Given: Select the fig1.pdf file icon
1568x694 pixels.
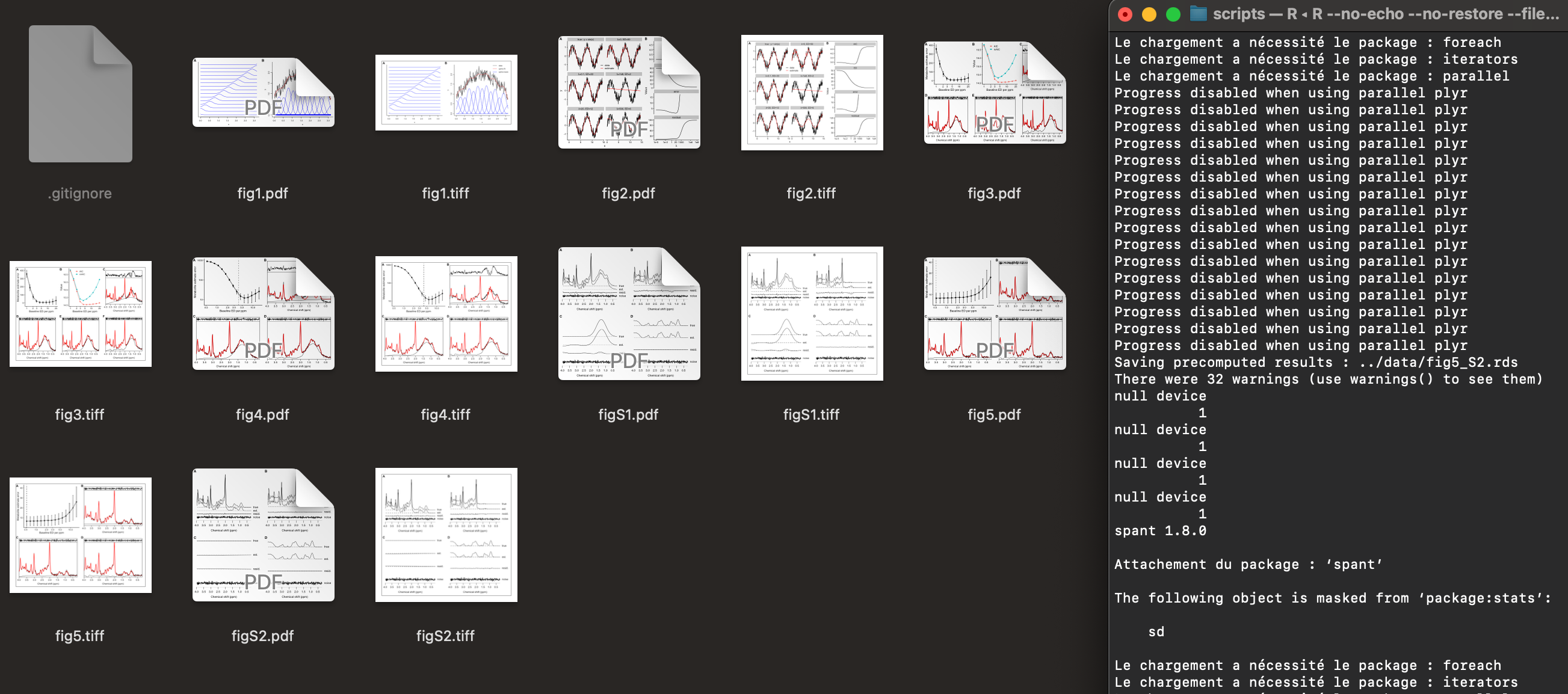Looking at the screenshot, I should [x=263, y=93].
